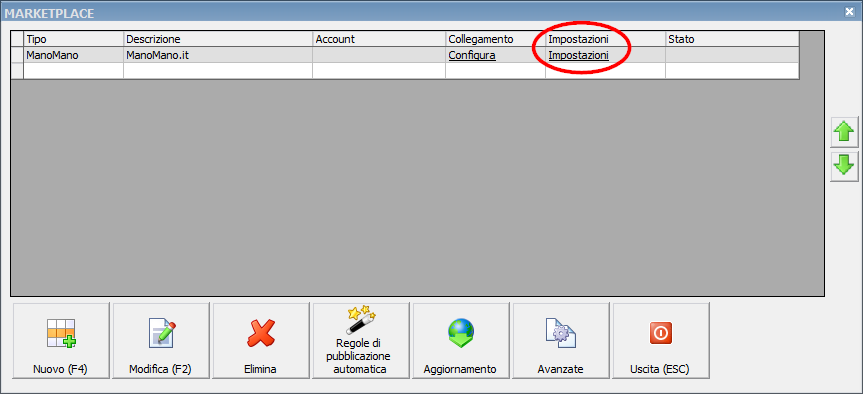Open Regole di pubblicazione automatica wand icon
Viewport: 863px width, 394px height.
tap(361, 321)
